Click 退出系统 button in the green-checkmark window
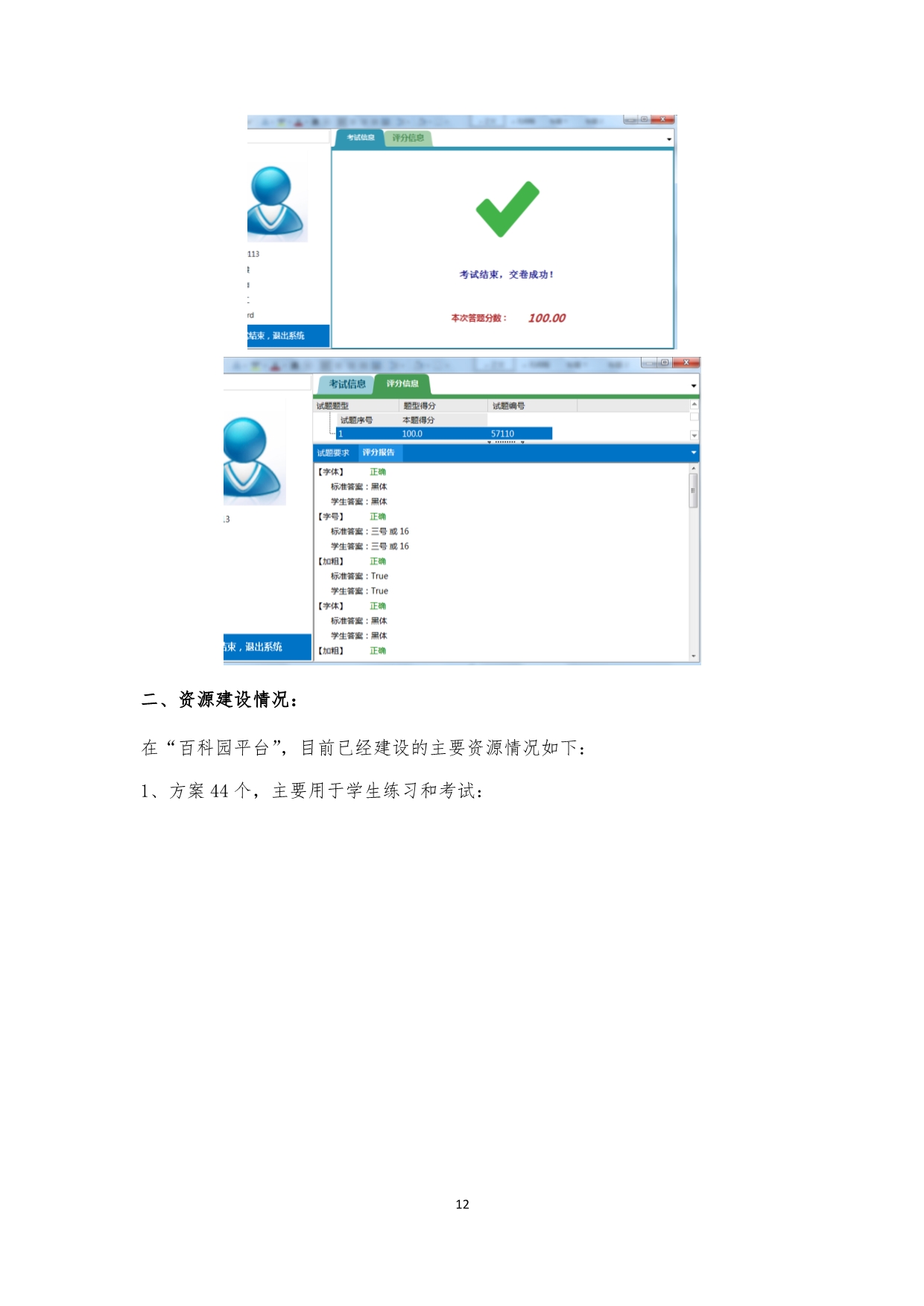Image resolution: width=924 pixels, height=1306 pixels. [288, 336]
